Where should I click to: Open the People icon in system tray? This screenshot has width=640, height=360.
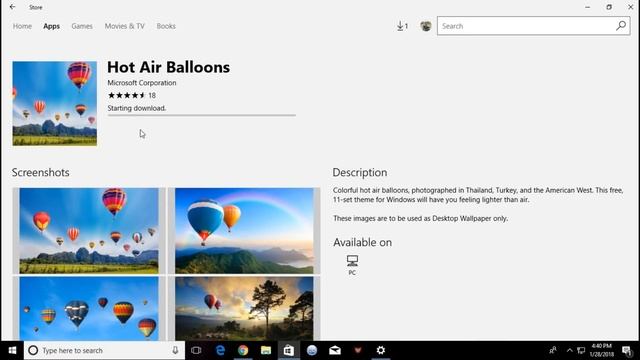click(553, 350)
